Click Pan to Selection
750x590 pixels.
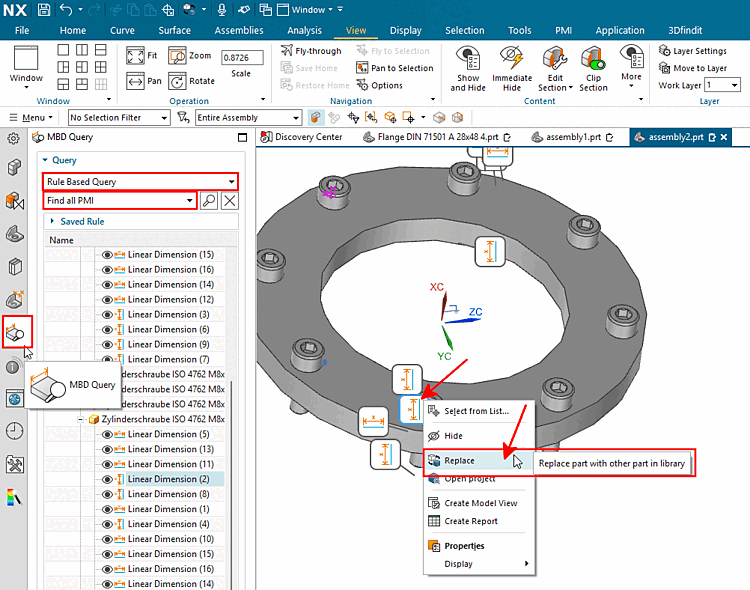tap(395, 68)
